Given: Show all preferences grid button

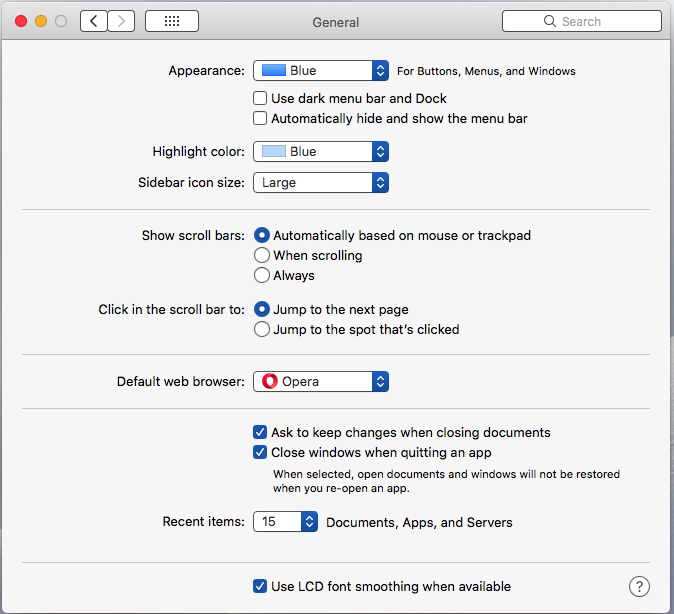Looking at the screenshot, I should (171, 21).
